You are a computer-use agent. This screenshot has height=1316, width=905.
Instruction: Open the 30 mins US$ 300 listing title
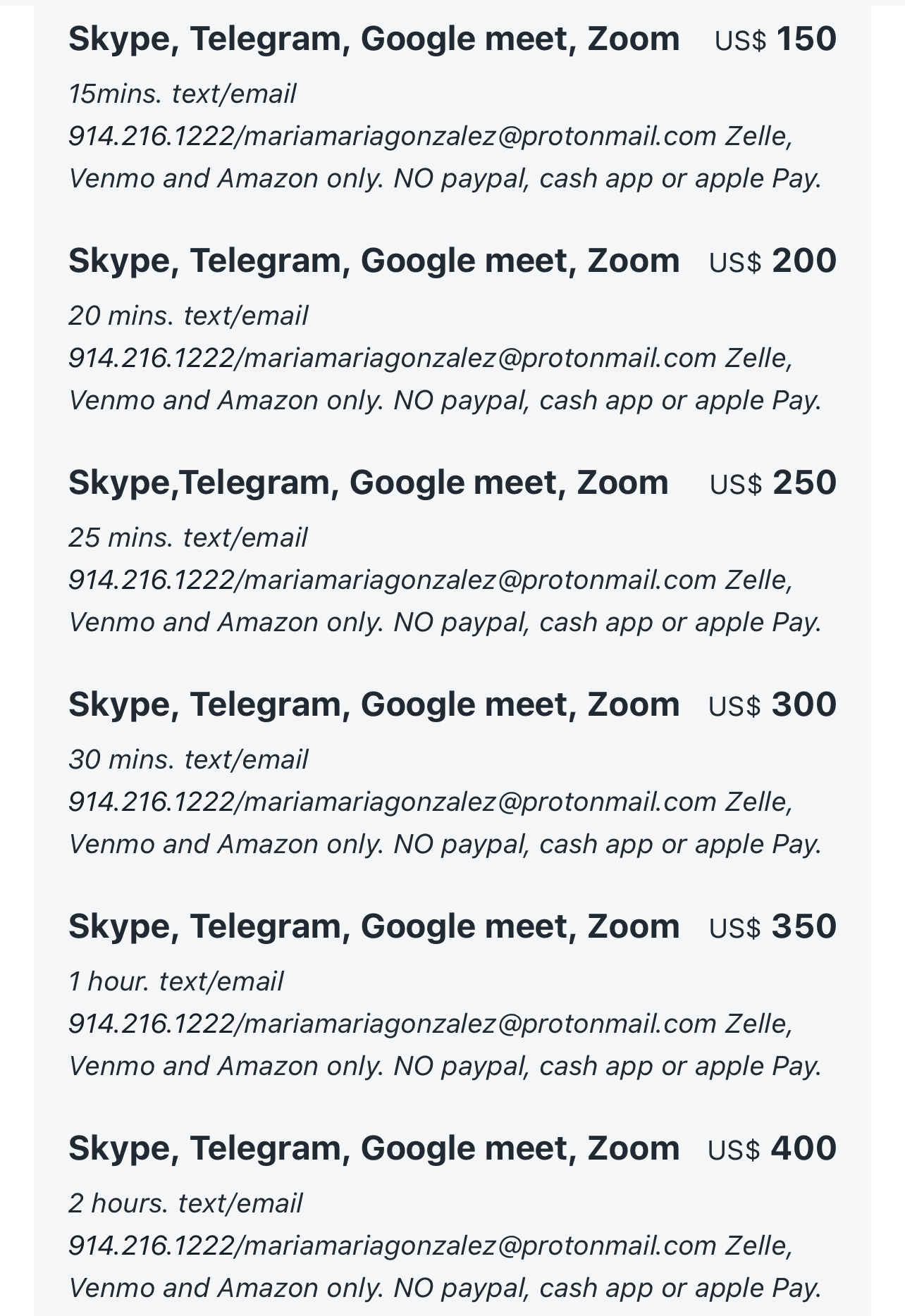coord(374,705)
